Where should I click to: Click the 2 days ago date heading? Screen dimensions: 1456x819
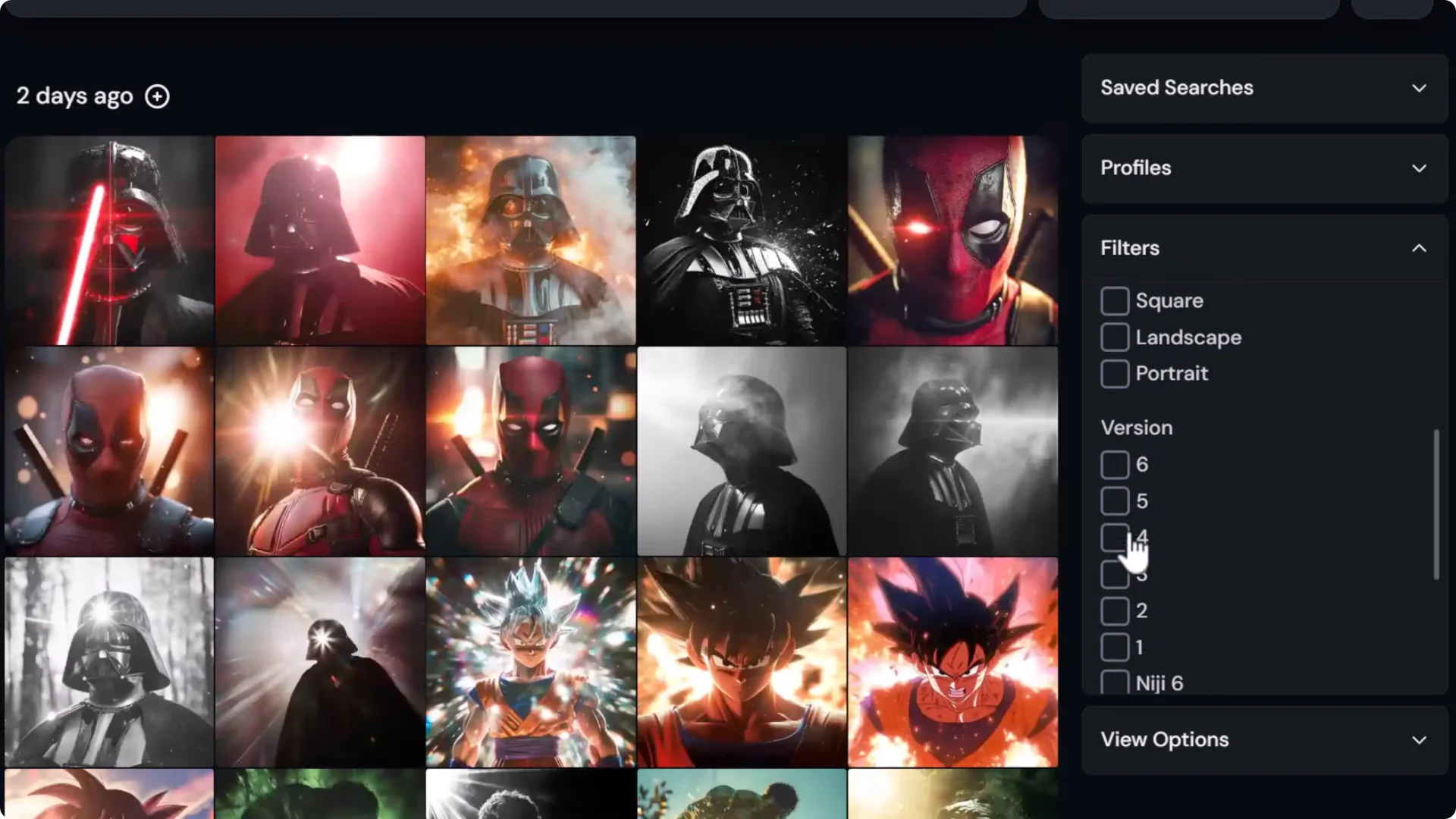point(74,96)
